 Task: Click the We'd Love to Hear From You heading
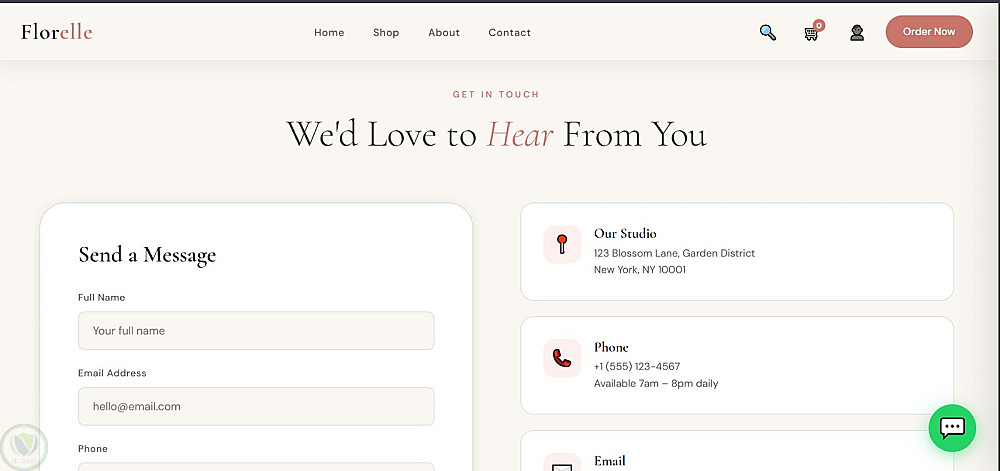click(x=496, y=134)
